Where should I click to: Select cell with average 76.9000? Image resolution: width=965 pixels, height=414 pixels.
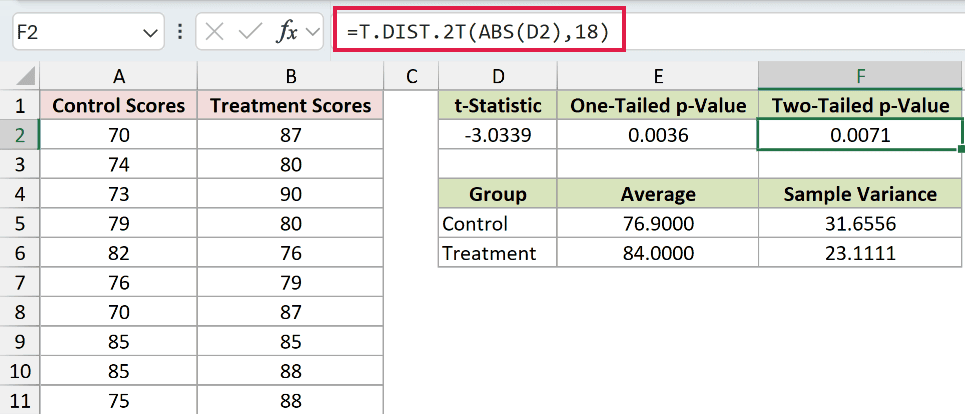(658, 224)
